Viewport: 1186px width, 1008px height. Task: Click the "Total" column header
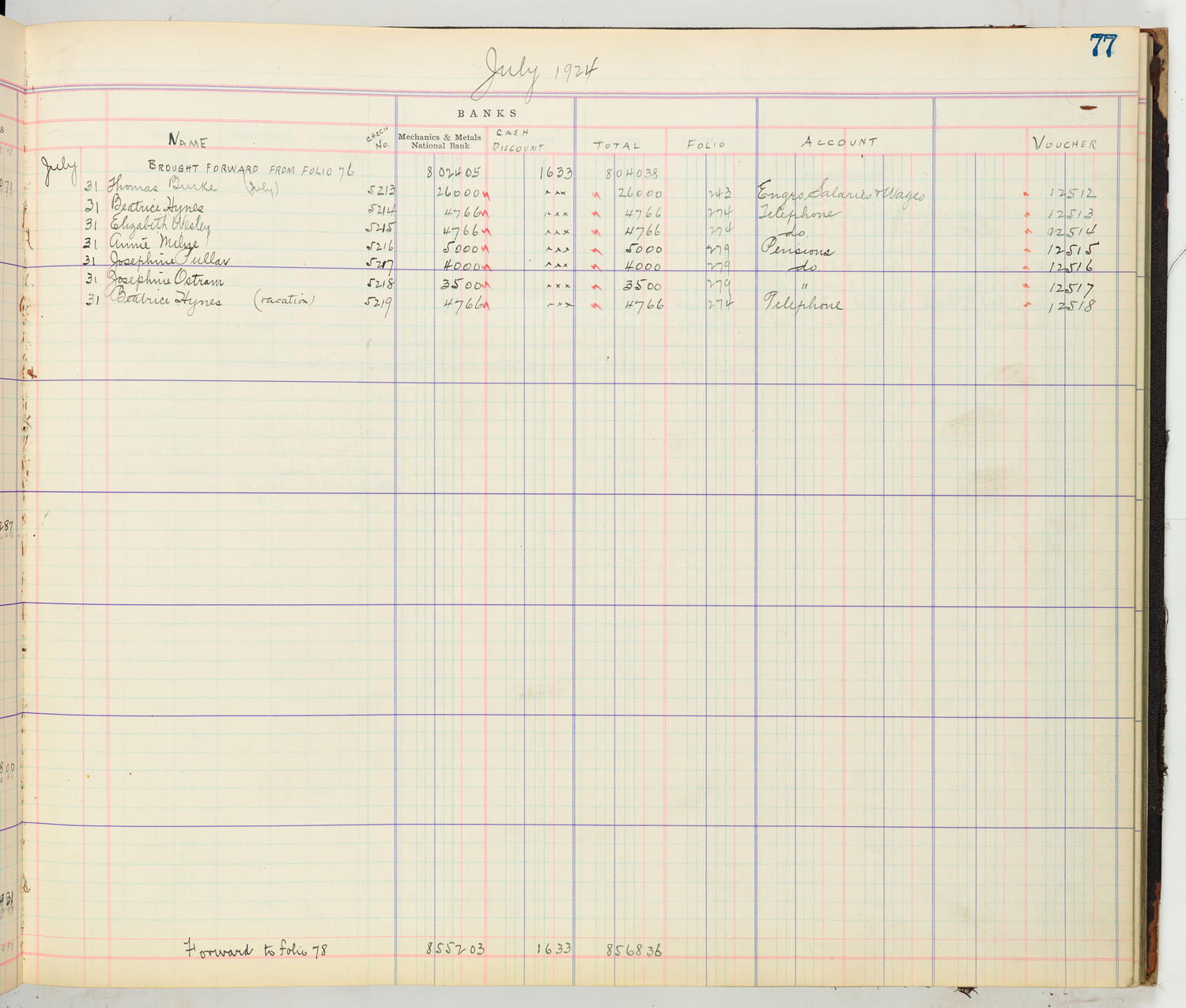point(617,145)
